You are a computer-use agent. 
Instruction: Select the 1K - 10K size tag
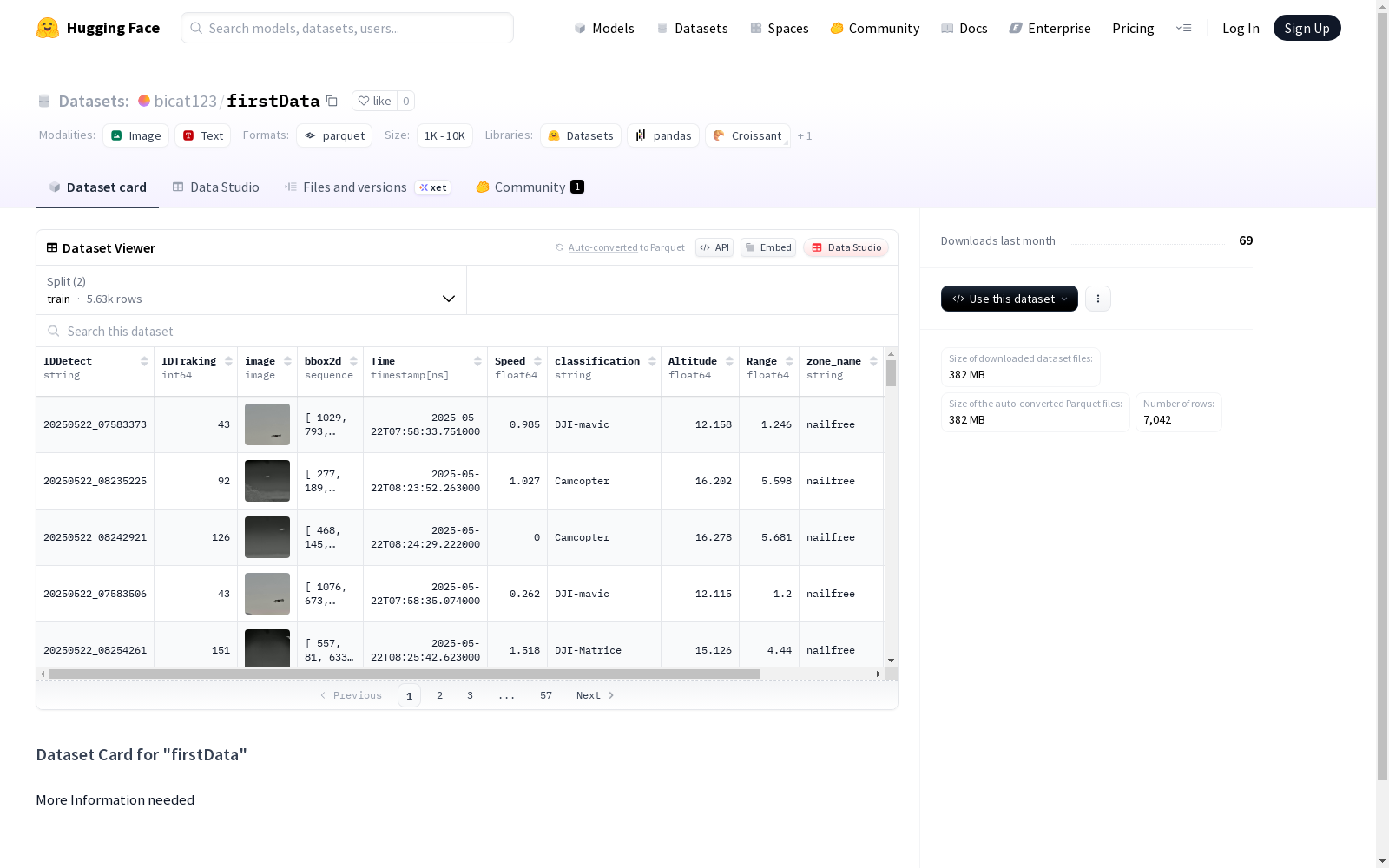(444, 135)
